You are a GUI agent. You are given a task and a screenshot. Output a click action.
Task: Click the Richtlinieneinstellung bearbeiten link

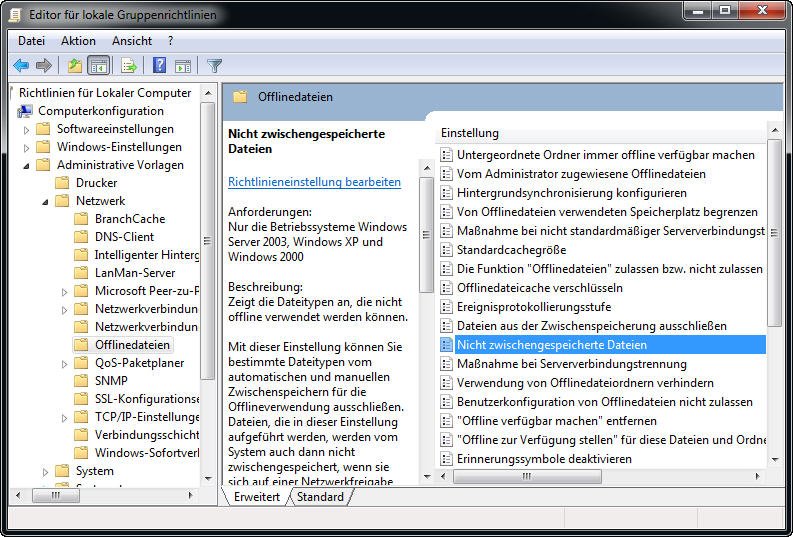315,182
